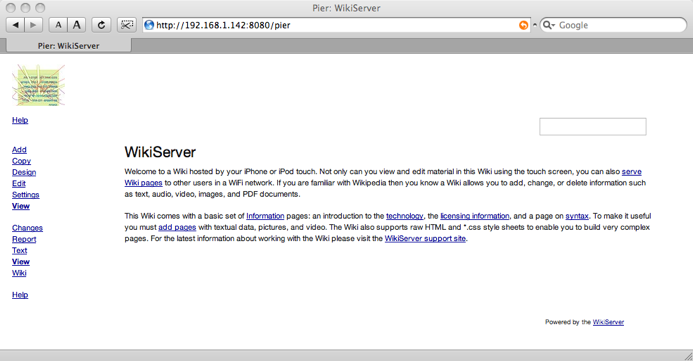Zoom the window with the third titlebar button
The image size is (693, 361).
coord(40,8)
